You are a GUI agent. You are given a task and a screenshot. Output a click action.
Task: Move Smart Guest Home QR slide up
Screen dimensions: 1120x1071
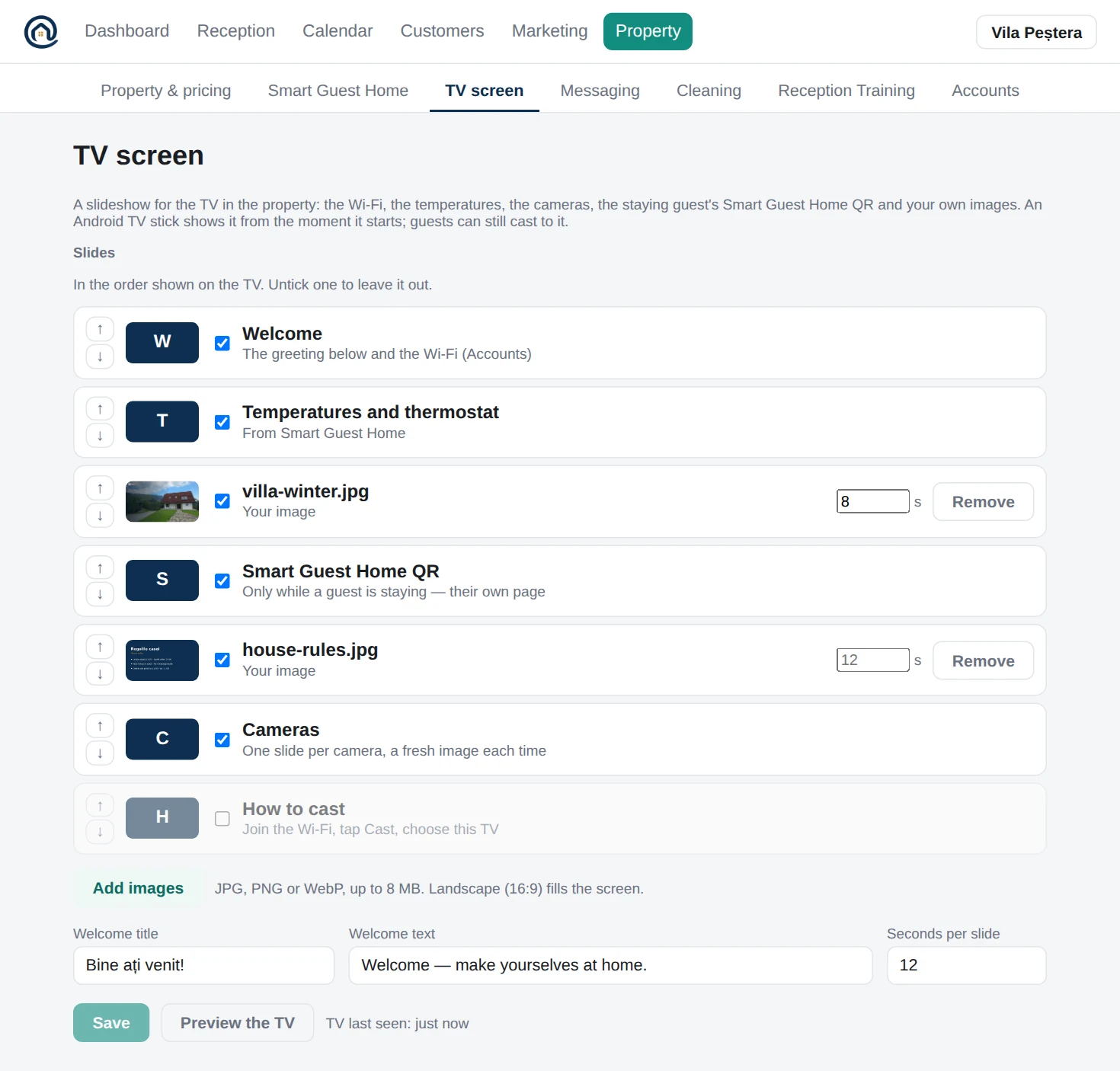tap(100, 567)
